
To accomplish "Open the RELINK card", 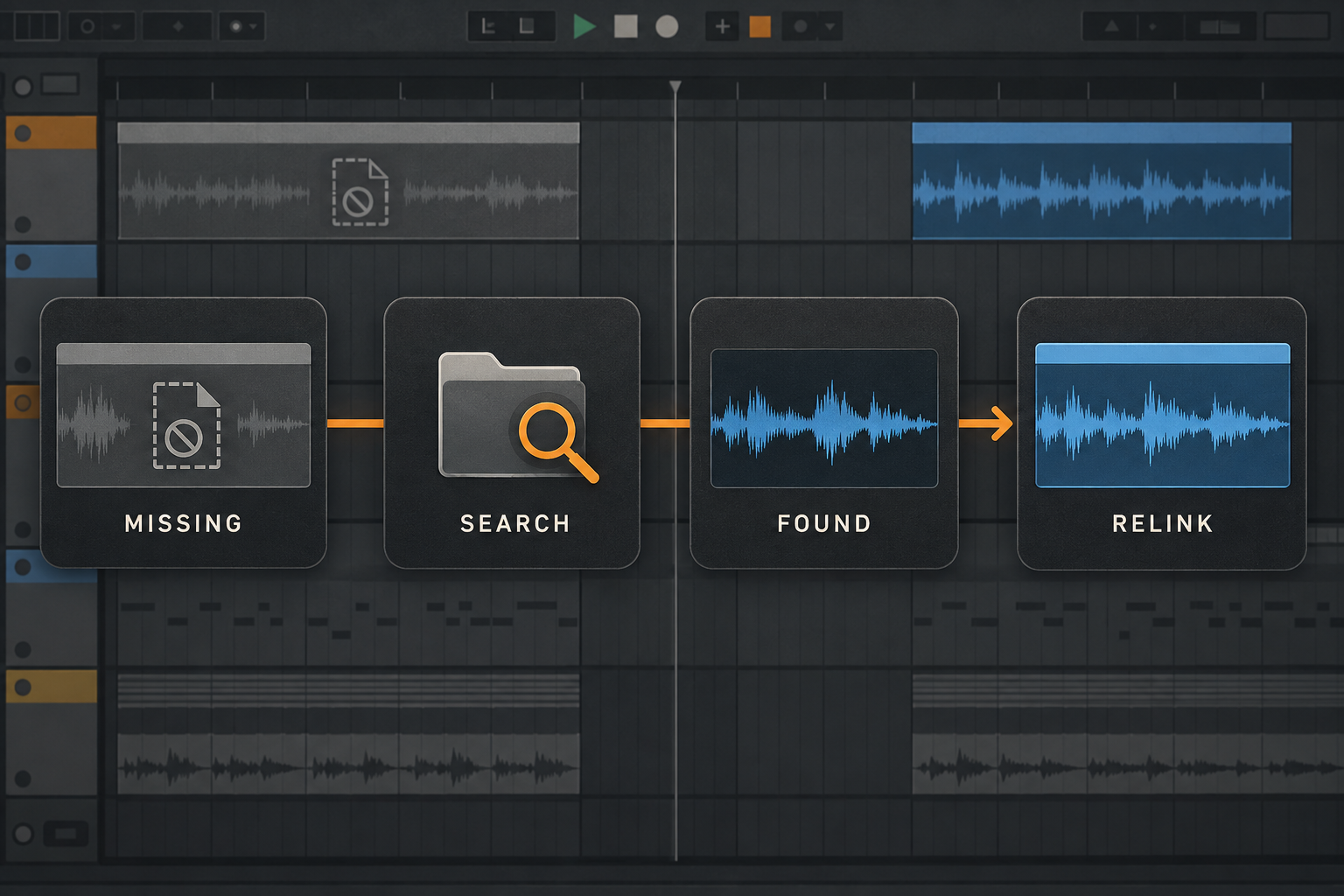I will (1162, 432).
